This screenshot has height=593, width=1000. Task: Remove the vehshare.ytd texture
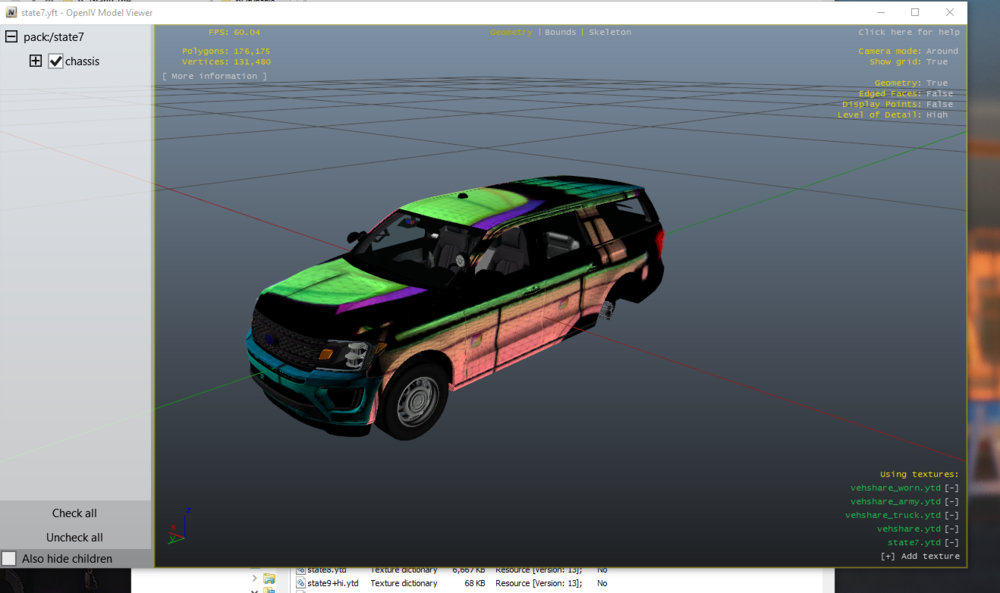[x=952, y=528]
